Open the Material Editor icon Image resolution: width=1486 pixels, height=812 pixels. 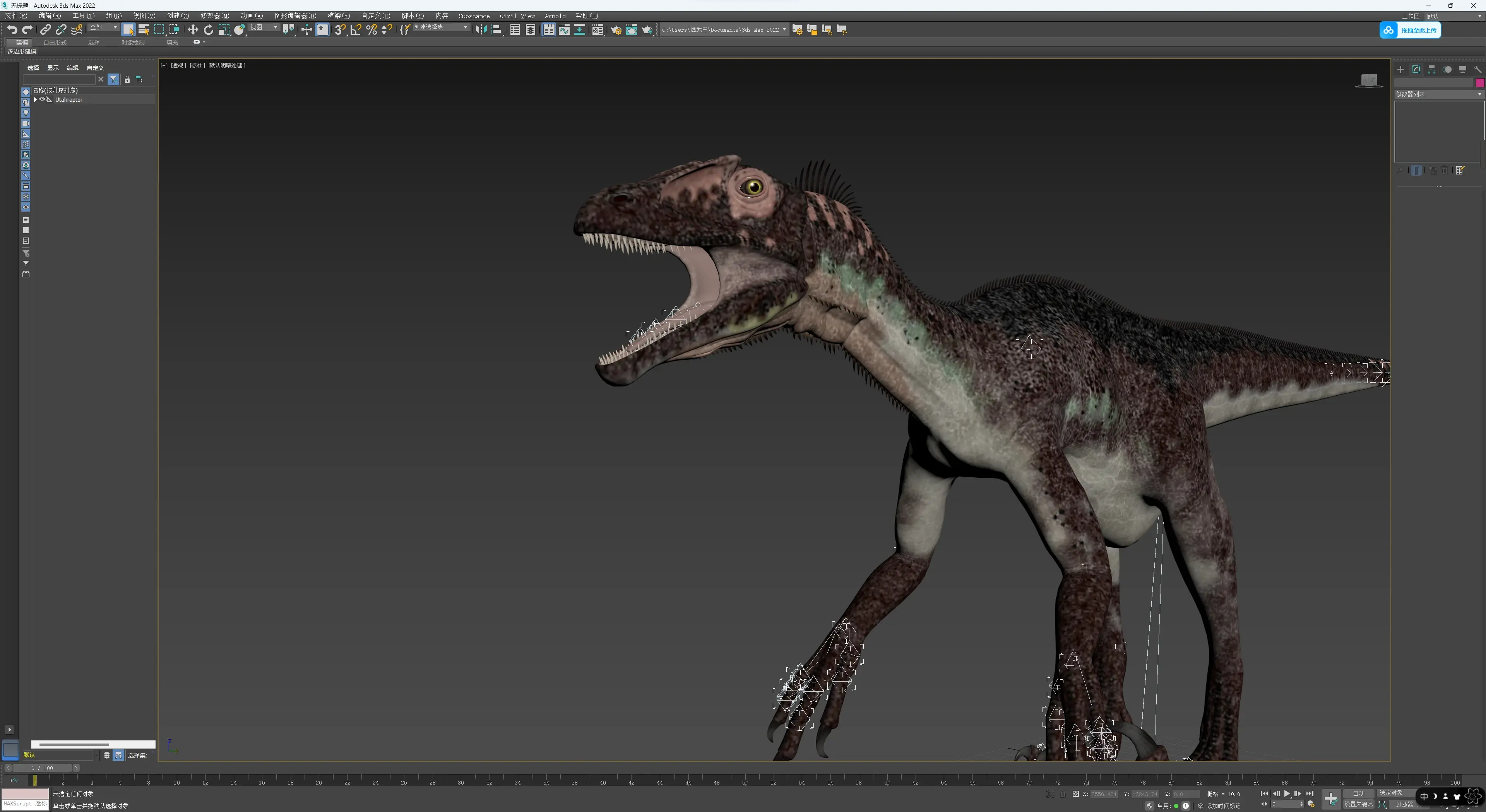coord(597,29)
